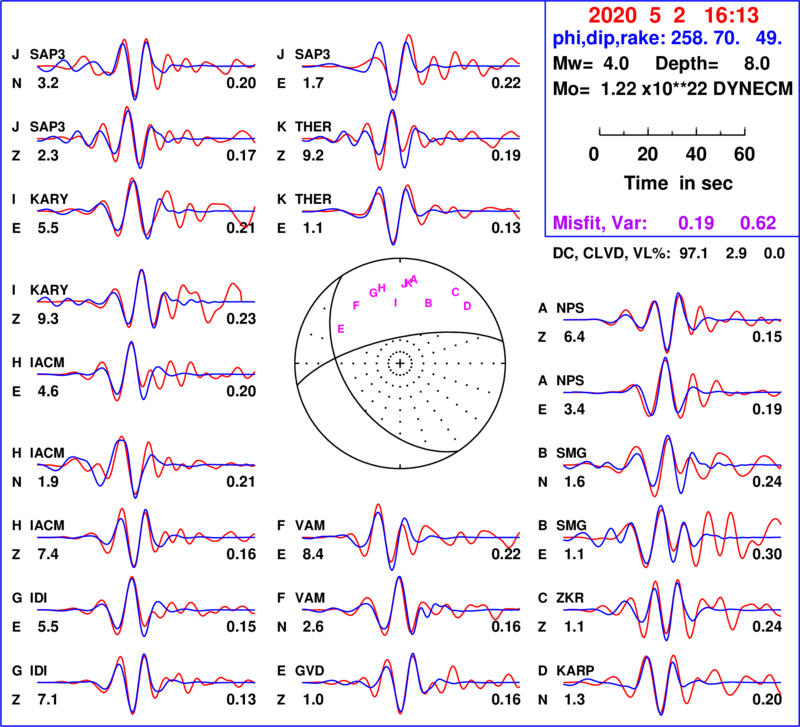Click amplitude value 6.4 under NPS
The height and width of the screenshot is (727, 800).
(574, 337)
